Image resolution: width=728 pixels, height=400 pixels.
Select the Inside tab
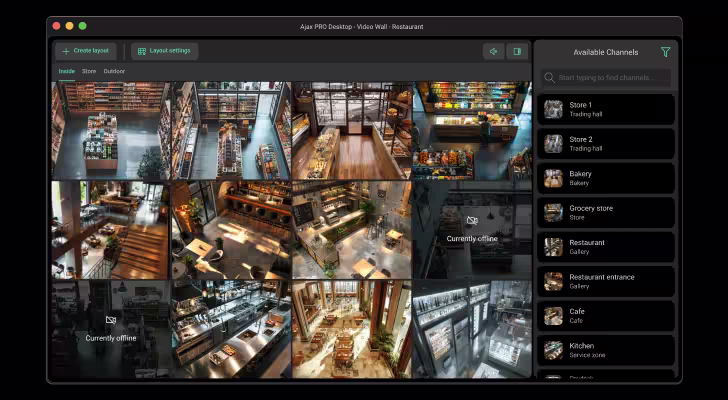pyautogui.click(x=66, y=71)
